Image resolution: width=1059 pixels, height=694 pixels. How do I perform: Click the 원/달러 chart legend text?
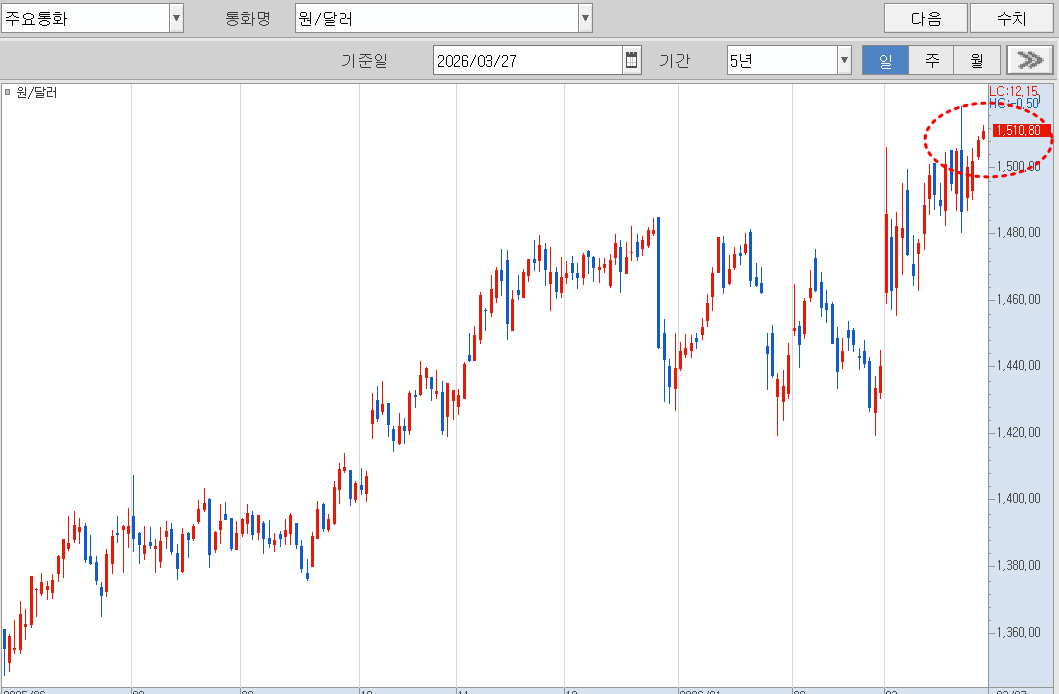37,93
